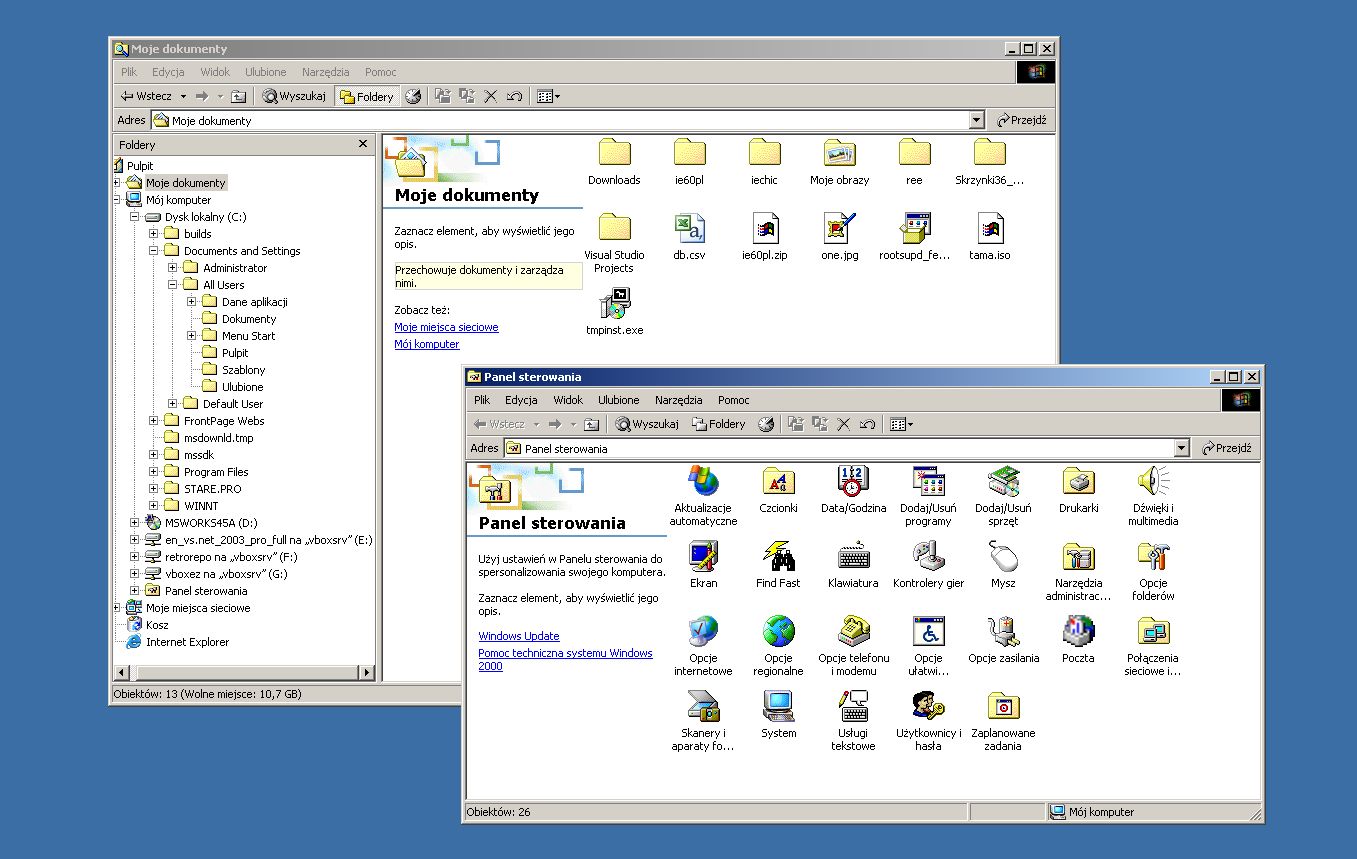This screenshot has height=859, width=1357.
Task: Click the Mój komputer link
Action: pyautogui.click(x=427, y=344)
